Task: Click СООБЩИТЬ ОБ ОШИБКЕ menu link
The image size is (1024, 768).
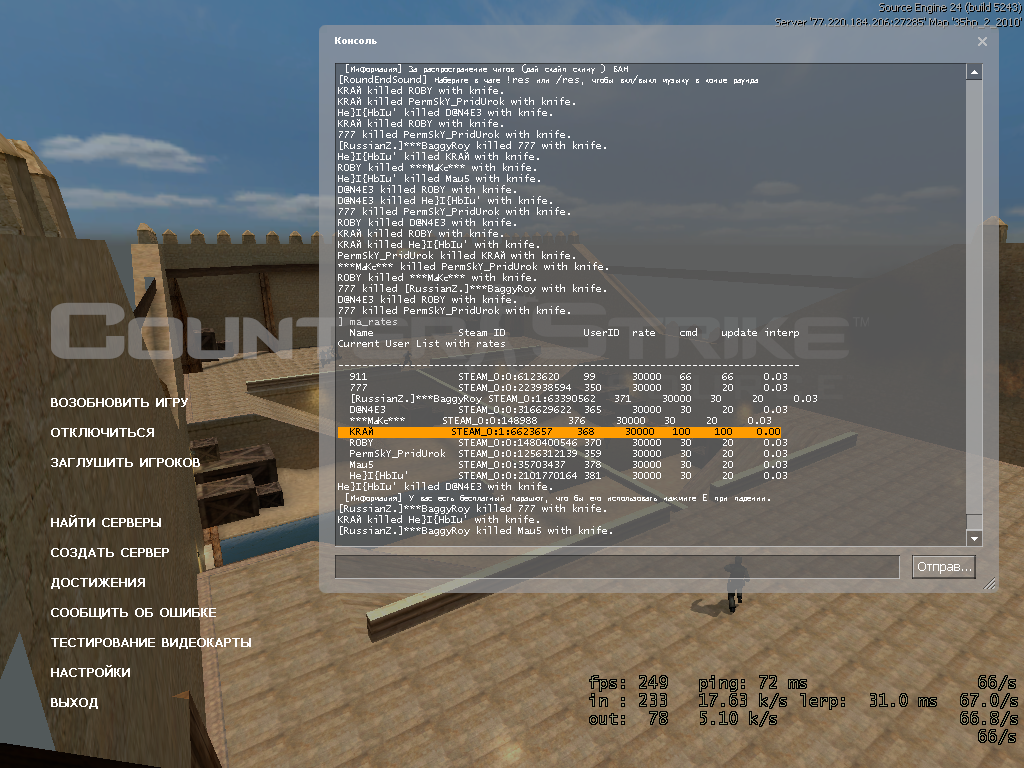Action: tap(133, 613)
